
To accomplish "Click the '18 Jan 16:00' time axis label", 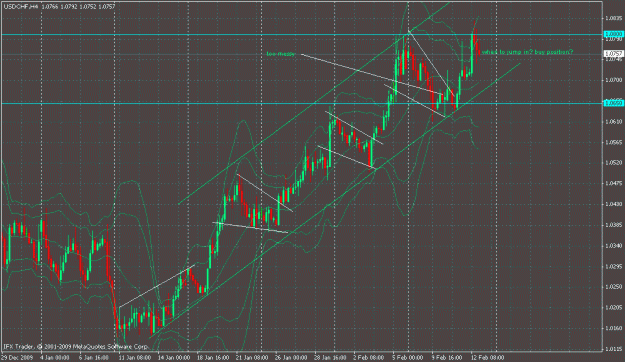I will point(212,357).
